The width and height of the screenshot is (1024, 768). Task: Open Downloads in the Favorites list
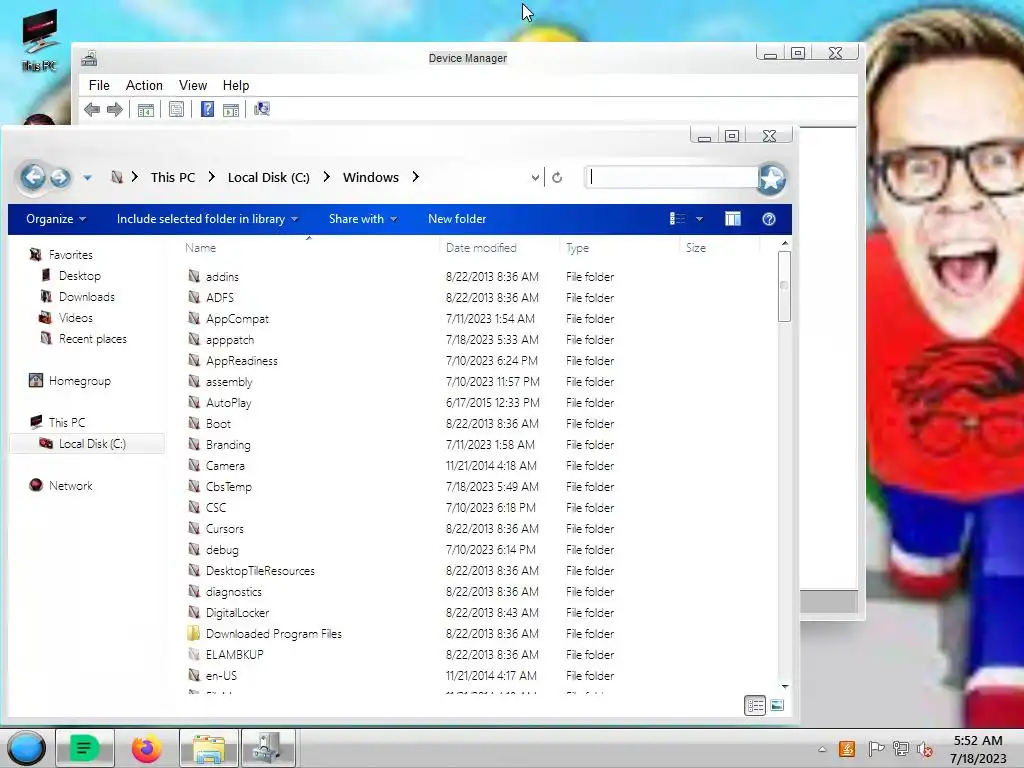click(x=87, y=296)
